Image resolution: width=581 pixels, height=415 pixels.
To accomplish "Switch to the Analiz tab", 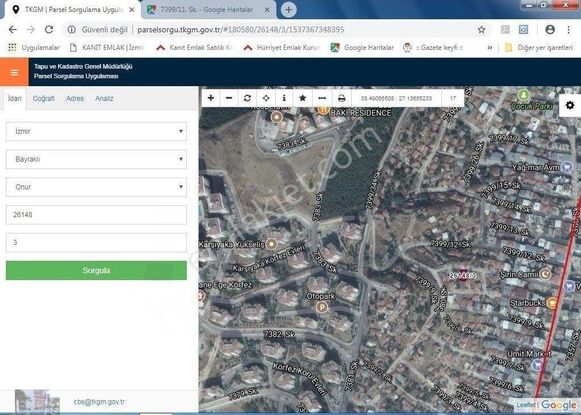I will pyautogui.click(x=104, y=99).
